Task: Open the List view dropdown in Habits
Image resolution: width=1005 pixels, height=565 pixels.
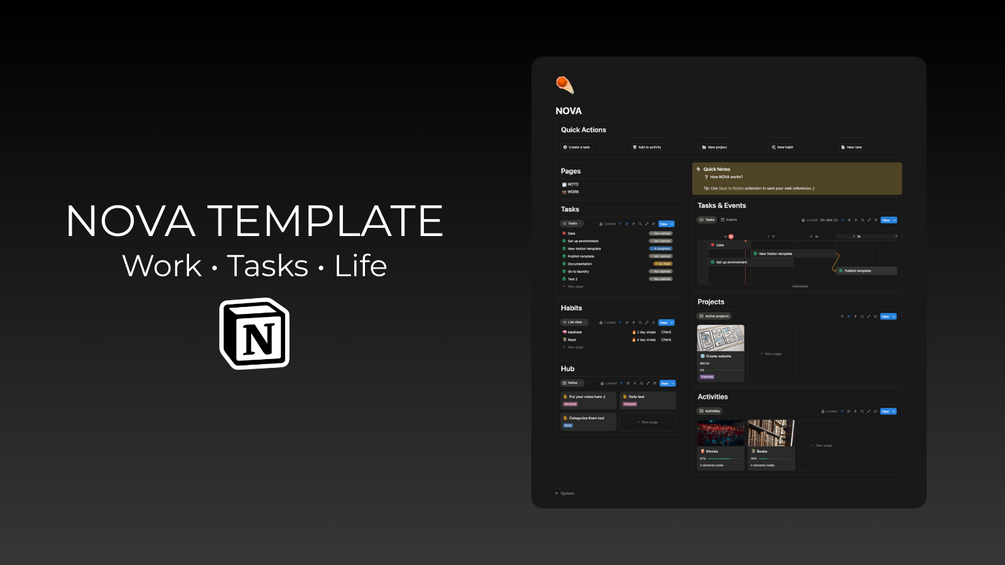Action: pyautogui.click(x=574, y=322)
